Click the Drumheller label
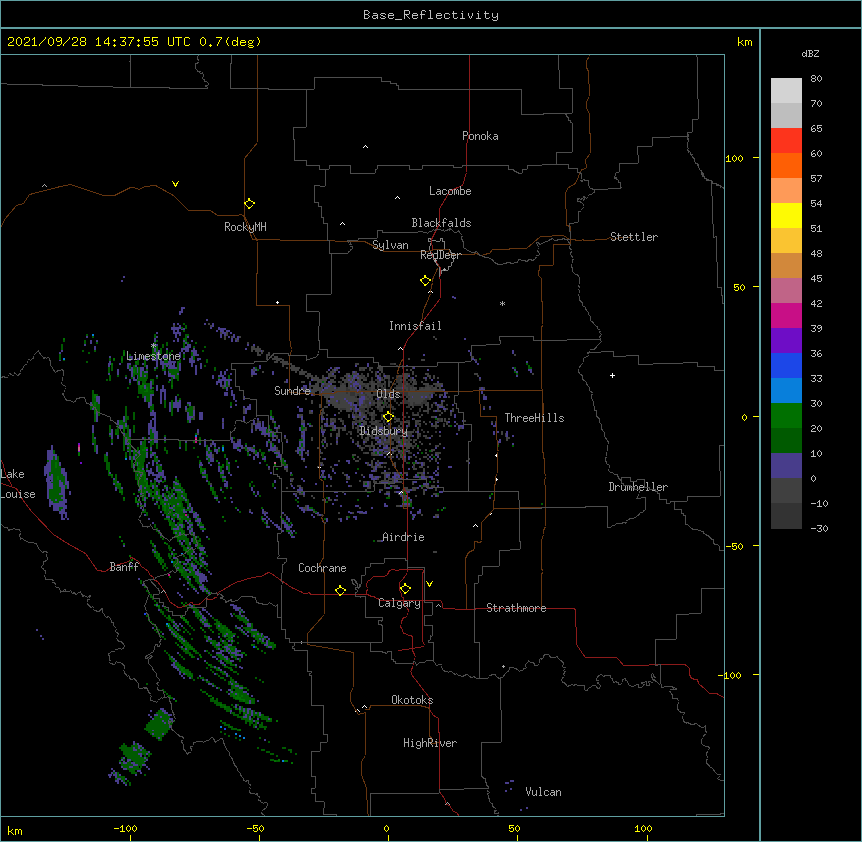 click(638, 487)
